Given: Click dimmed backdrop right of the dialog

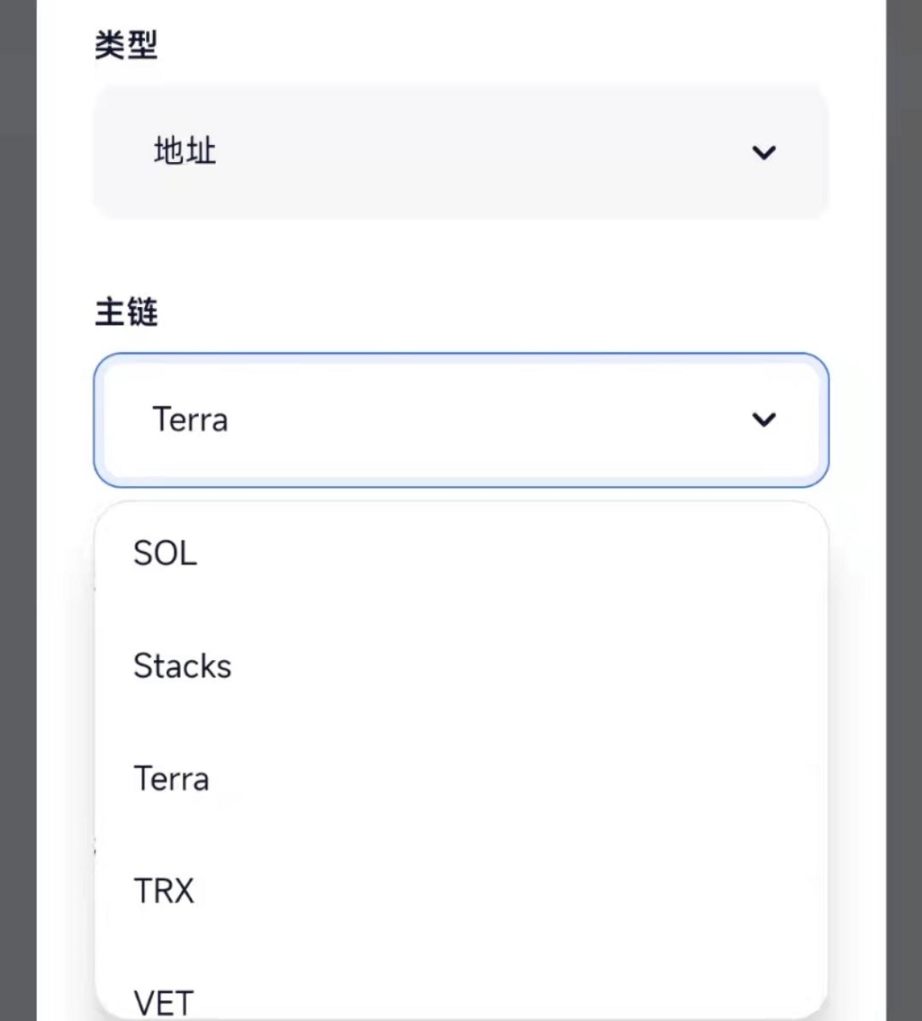Looking at the screenshot, I should coord(904,500).
